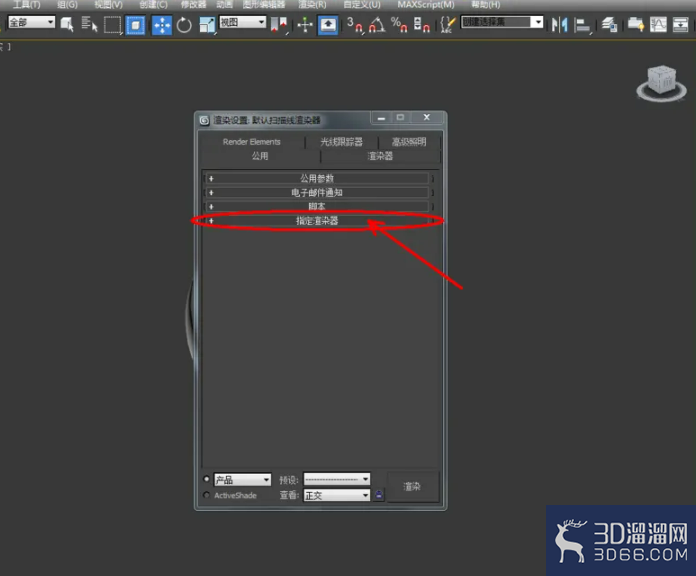Activate the Select and Rotate tool
This screenshot has height=576, width=696.
184,25
